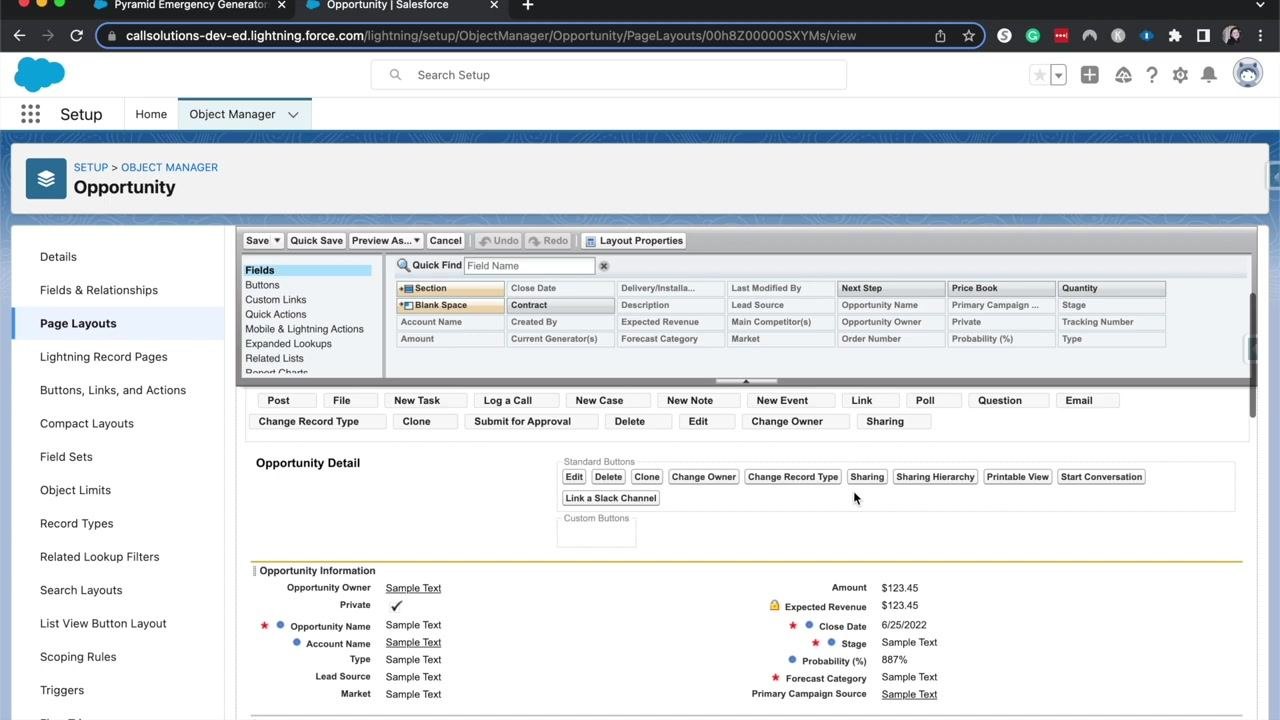Screen dimensions: 1280x720
Task: Select the Blank Space palette element
Action: click(451, 305)
